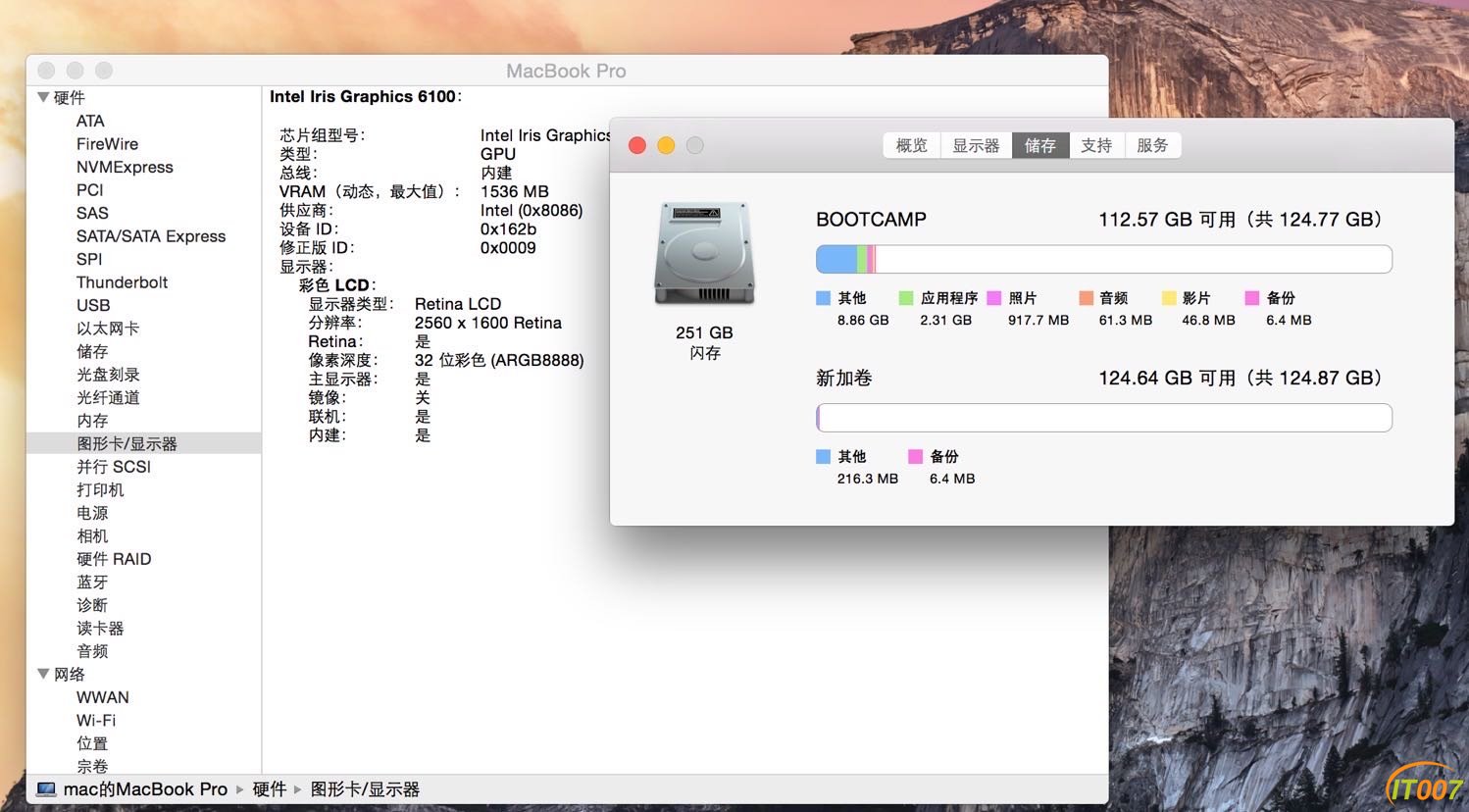Click 图形卡/显示器 in the bottom path bar
Image resolution: width=1469 pixels, height=812 pixels.
click(365, 789)
